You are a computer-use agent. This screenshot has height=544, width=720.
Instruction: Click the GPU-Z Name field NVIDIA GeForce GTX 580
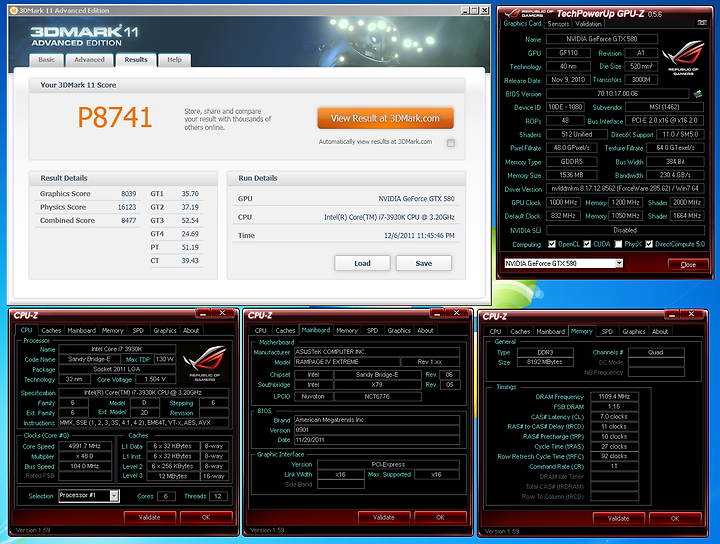coord(602,39)
